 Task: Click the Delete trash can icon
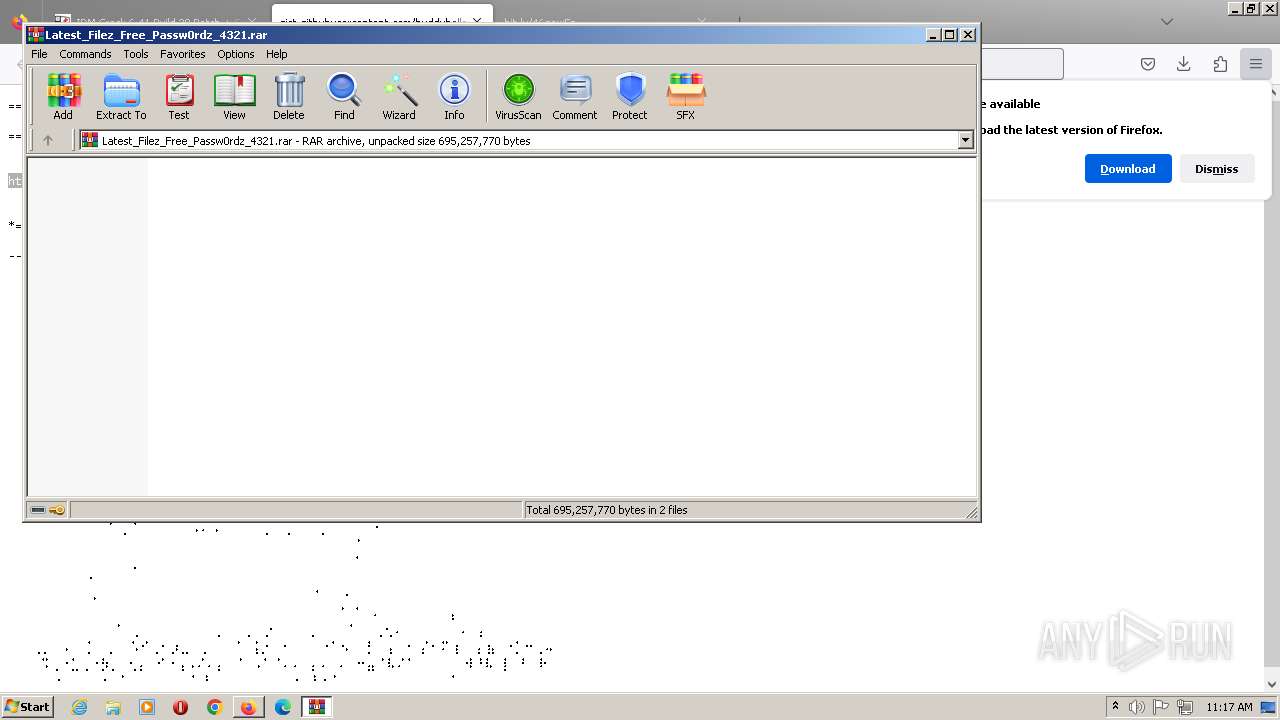point(289,97)
